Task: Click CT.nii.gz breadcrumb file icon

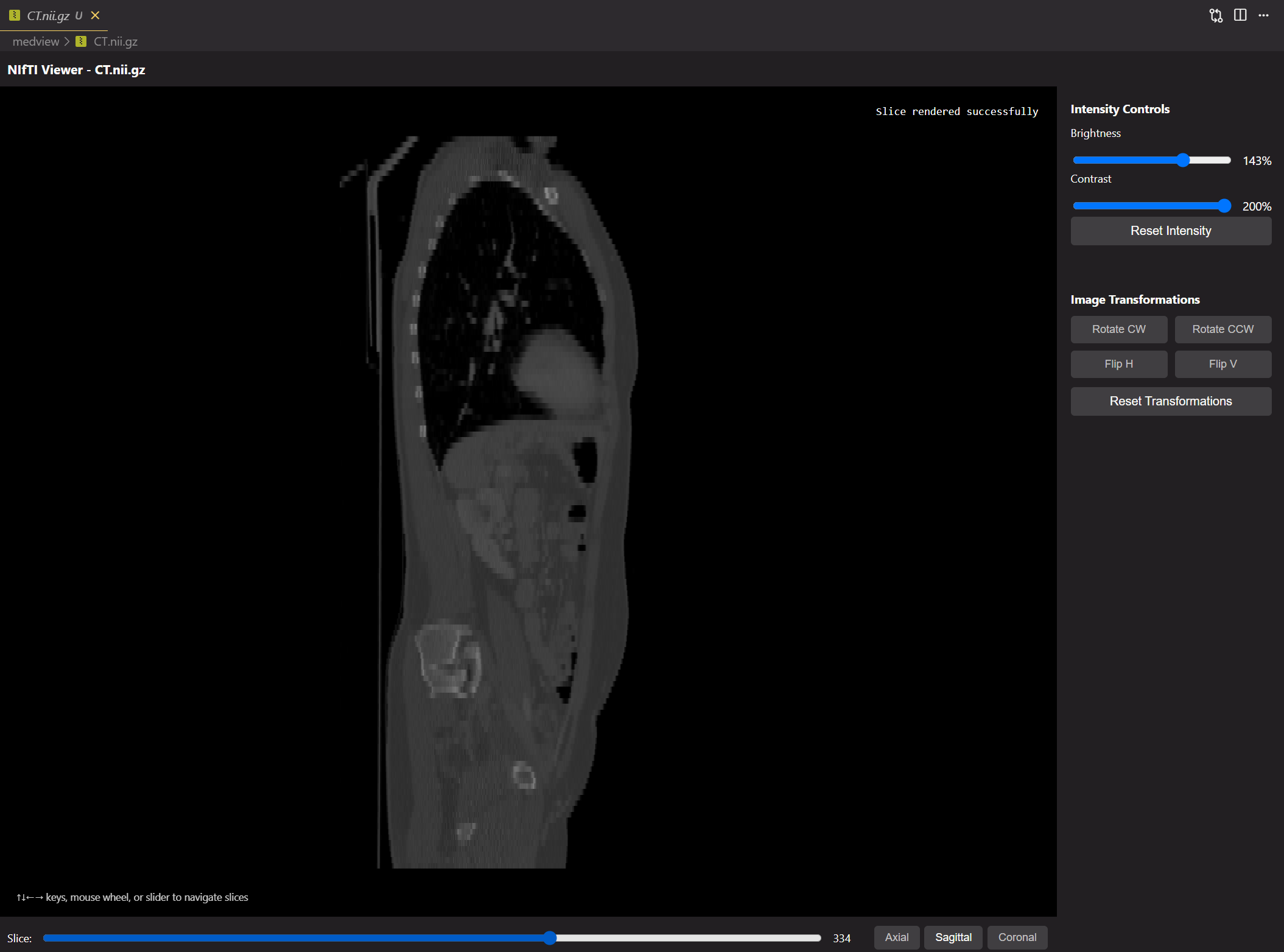Action: click(x=81, y=41)
